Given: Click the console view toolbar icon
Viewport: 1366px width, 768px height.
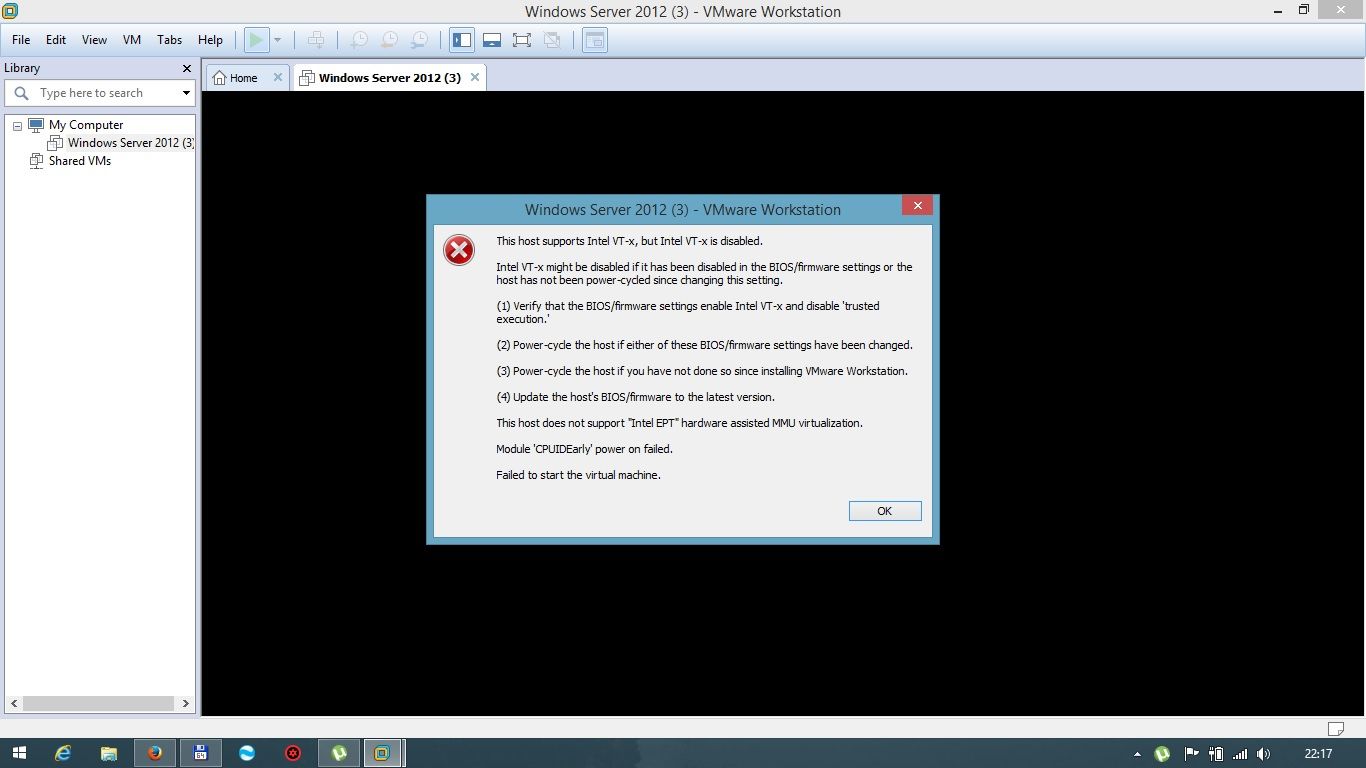Looking at the screenshot, I should point(595,40).
